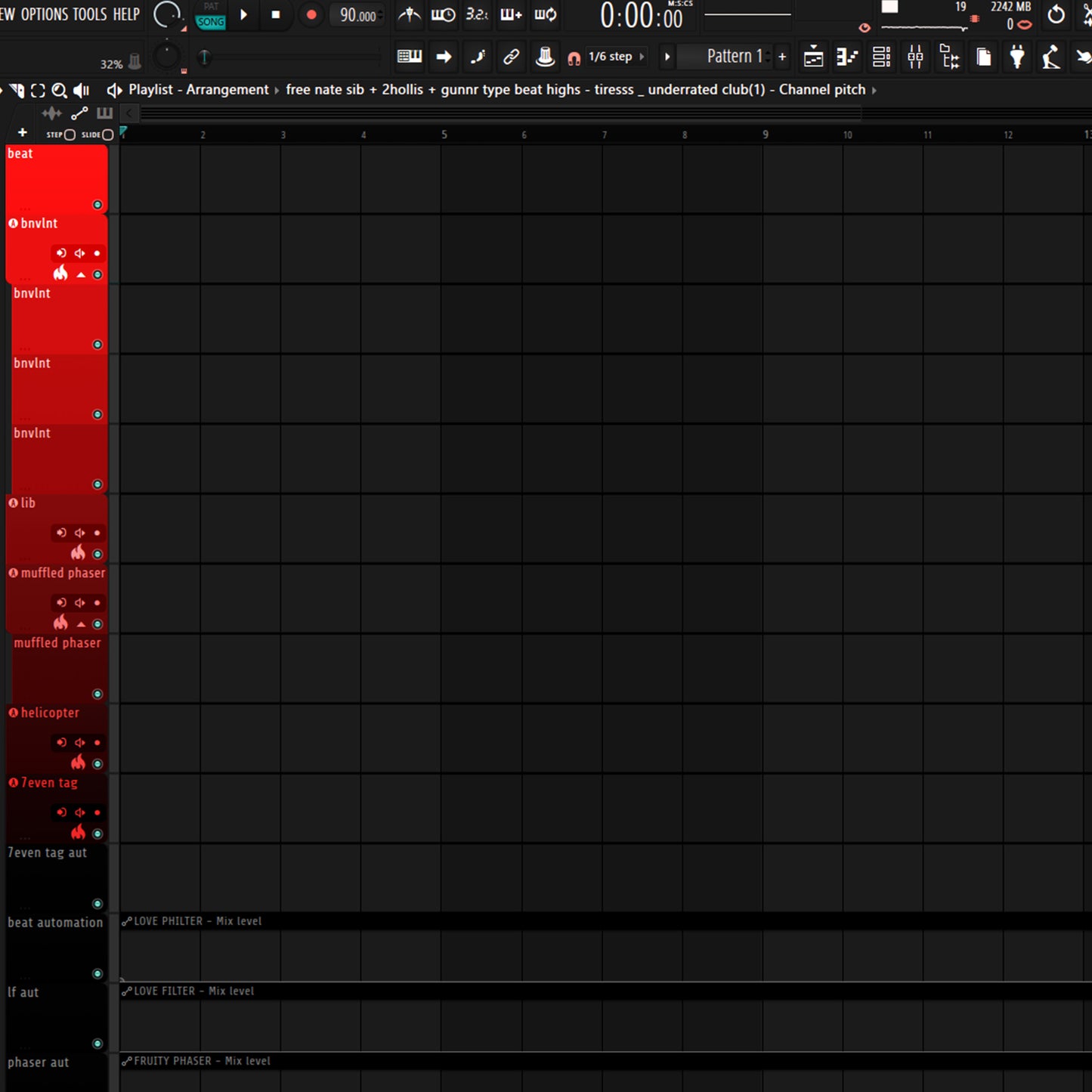Collapse the muffled phaser group arrow
Viewport: 1092px width, 1092px height.
[81, 624]
